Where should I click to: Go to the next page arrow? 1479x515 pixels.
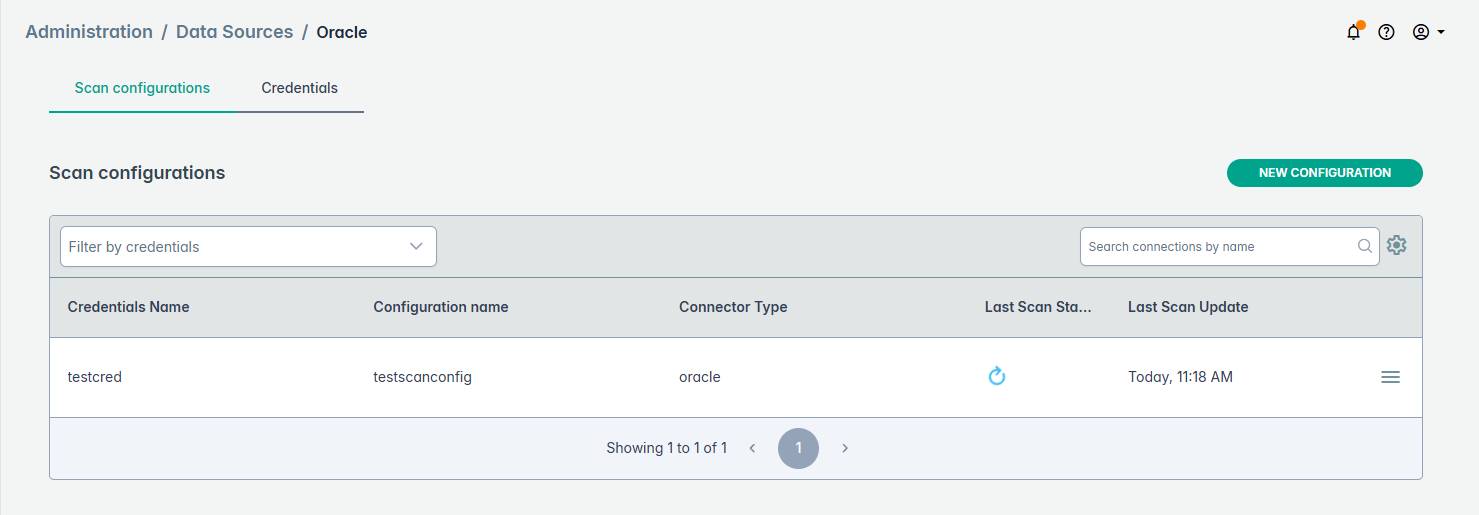tap(845, 448)
